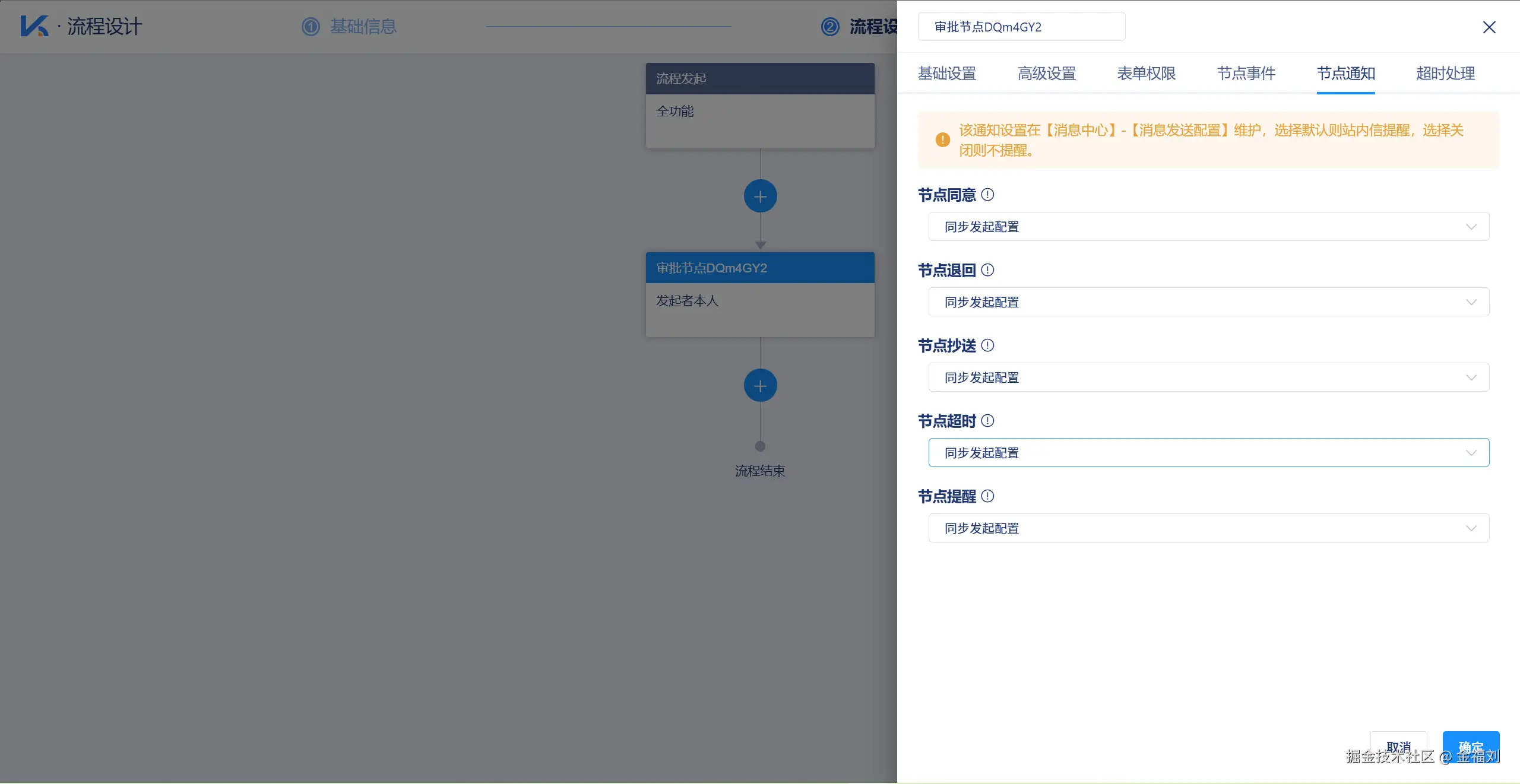Viewport: 1520px width, 784px height.
Task: Click info icon next to 节点抄送
Action: click(987, 345)
